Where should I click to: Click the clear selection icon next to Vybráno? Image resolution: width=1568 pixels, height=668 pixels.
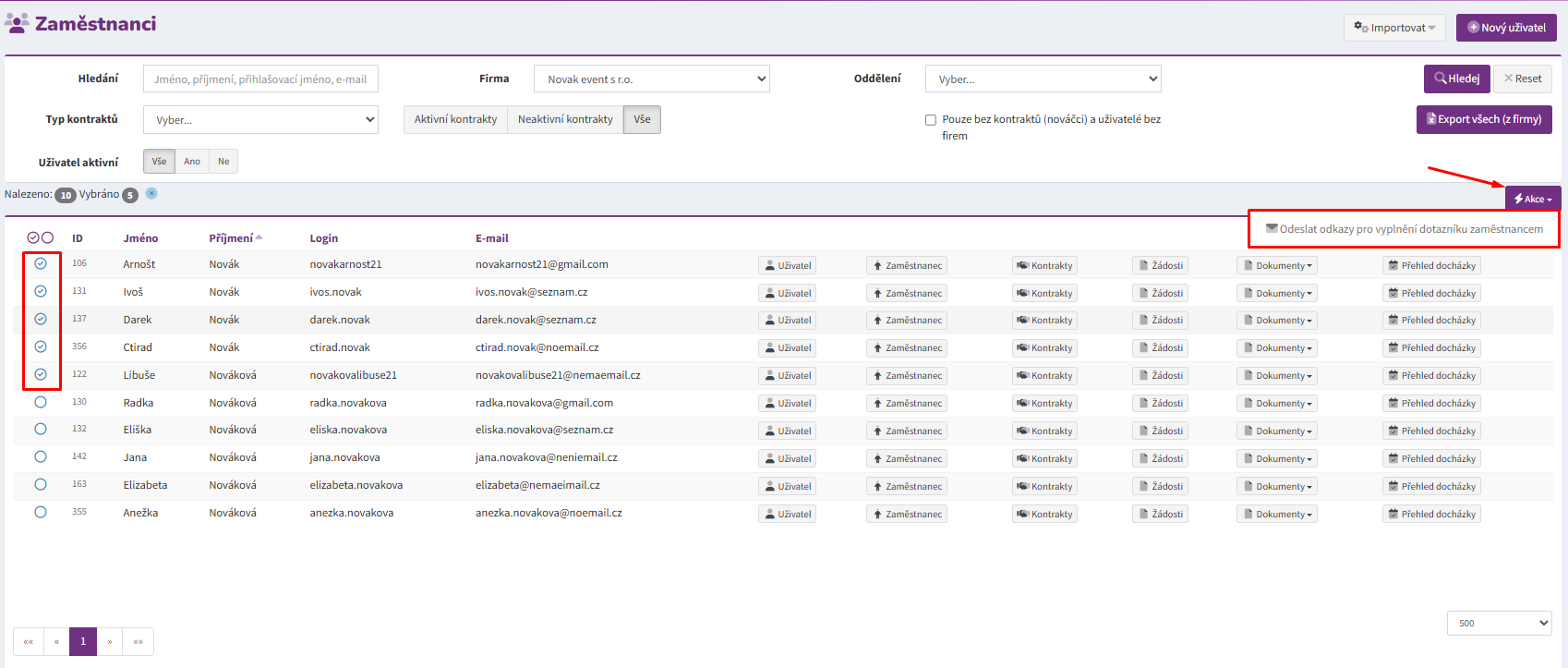click(151, 193)
